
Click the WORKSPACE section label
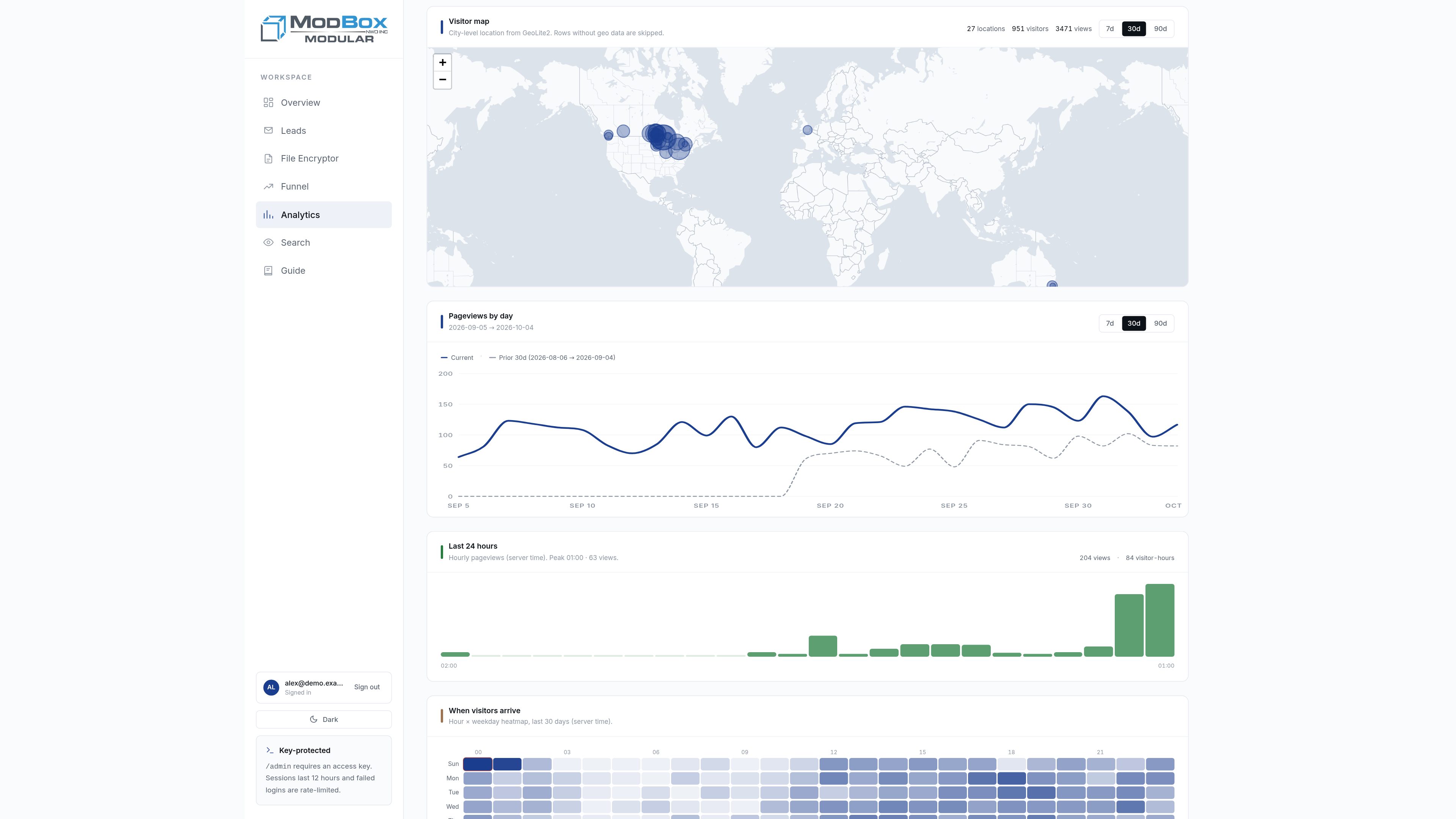click(286, 77)
